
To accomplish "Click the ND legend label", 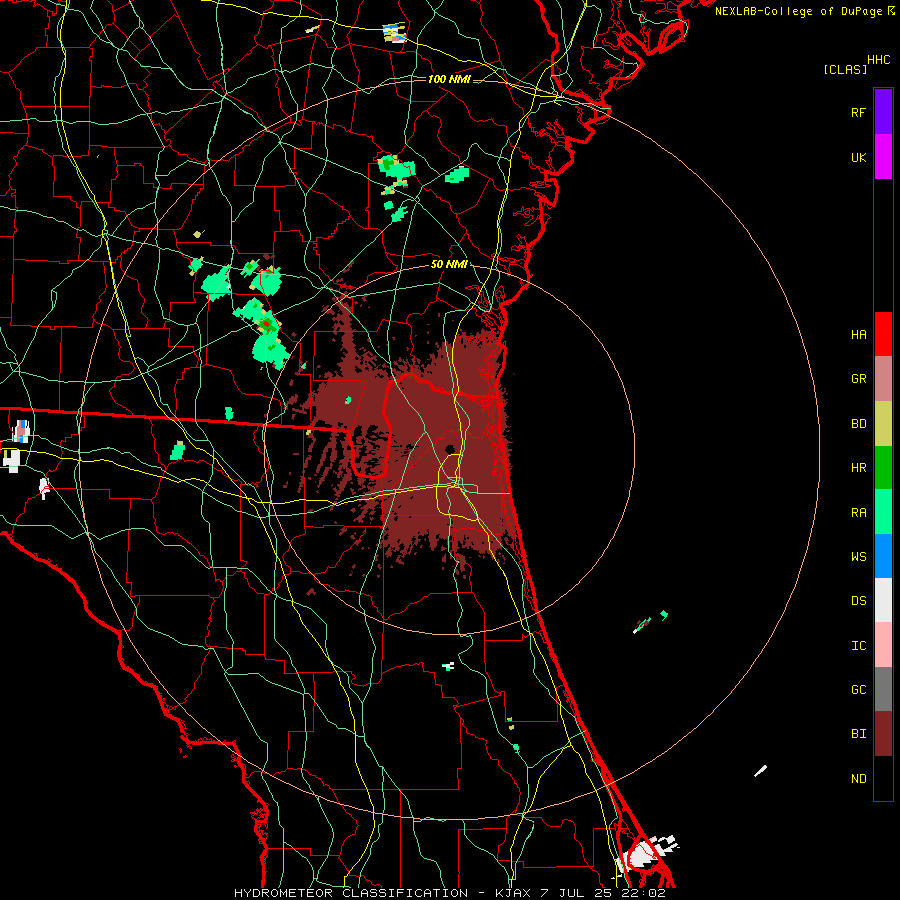I will pos(858,779).
